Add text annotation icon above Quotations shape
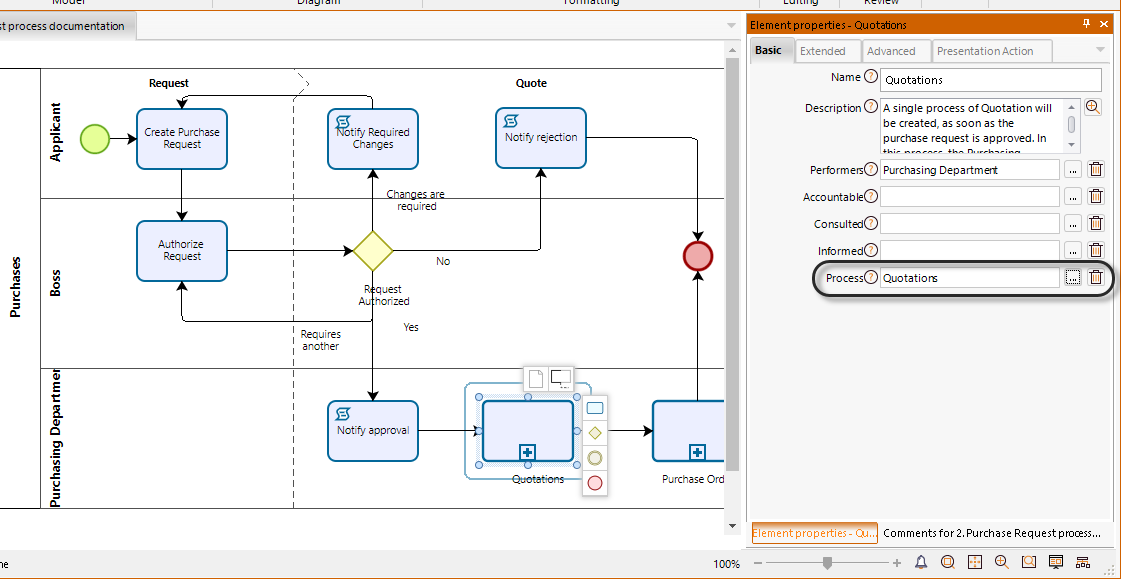Viewport: 1121px width, 579px height. coord(560,378)
